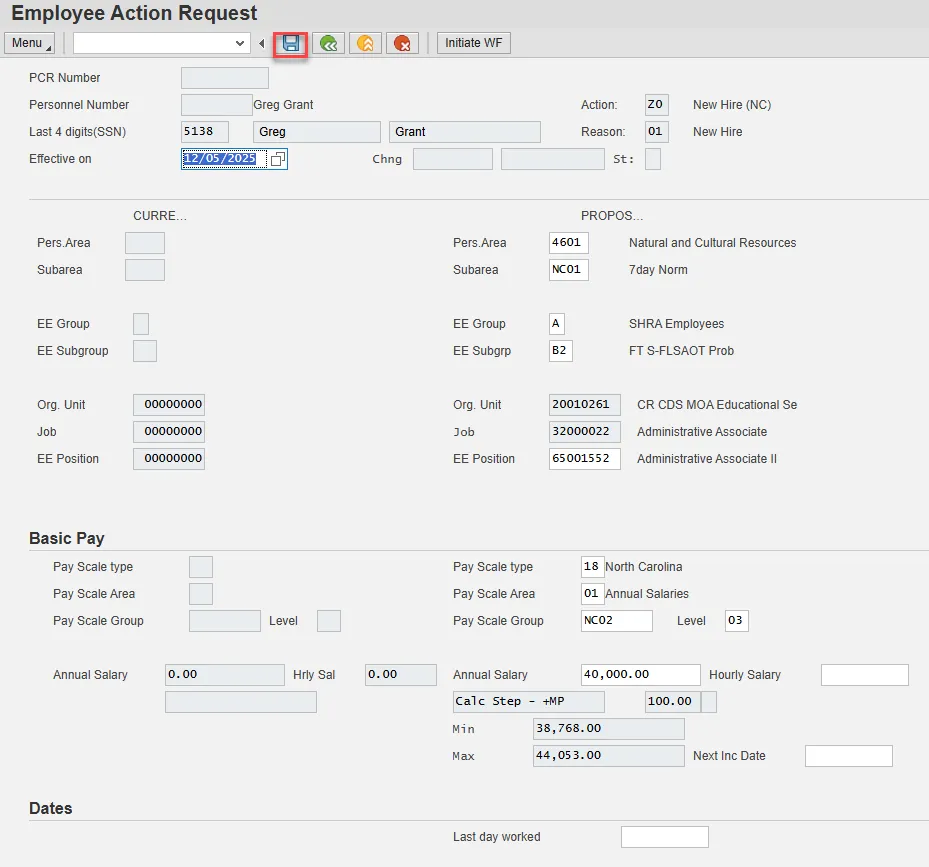Click the red Cancel icon
929x867 pixels.
tap(402, 43)
